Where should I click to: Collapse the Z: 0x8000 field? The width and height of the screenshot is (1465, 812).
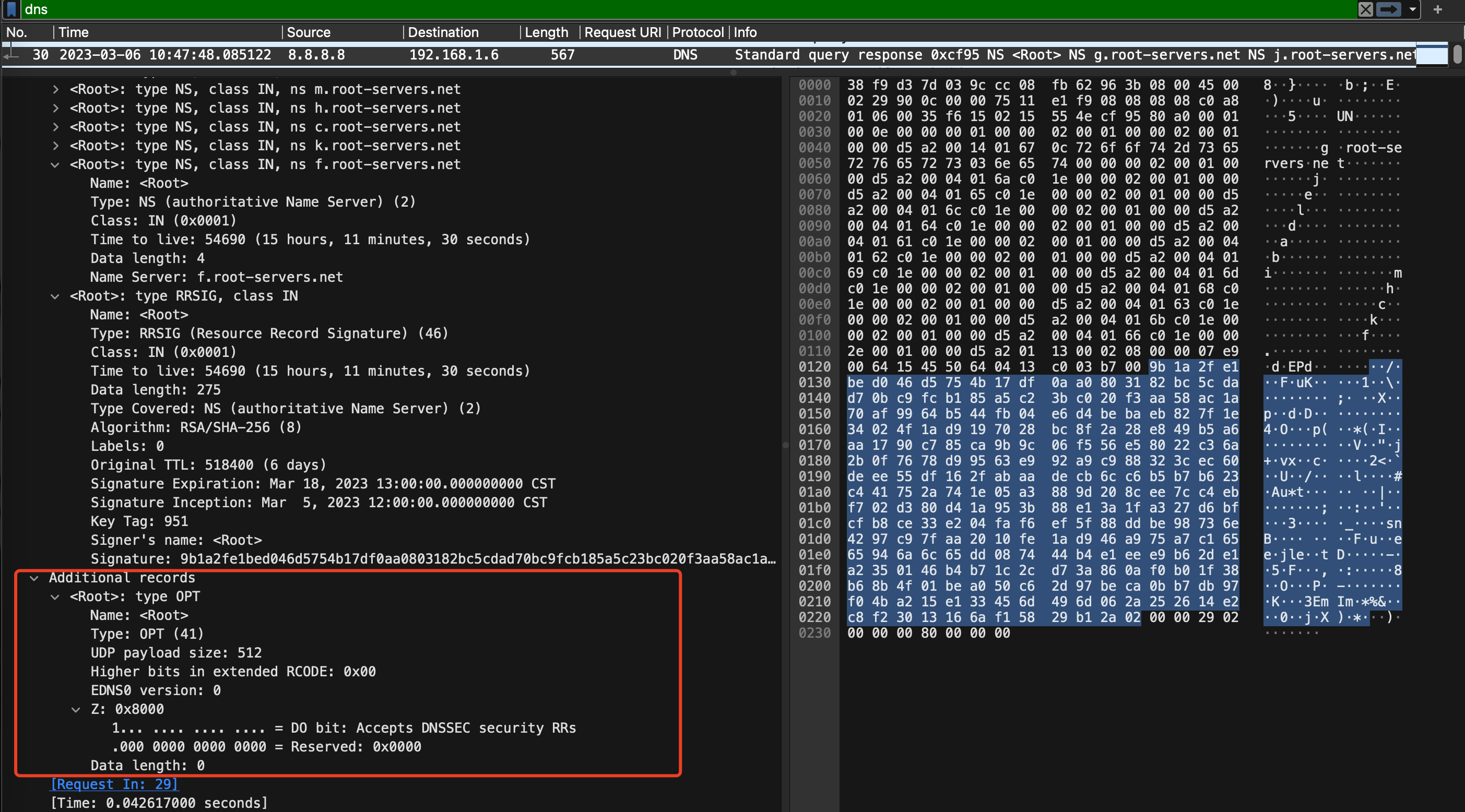pyautogui.click(x=76, y=710)
